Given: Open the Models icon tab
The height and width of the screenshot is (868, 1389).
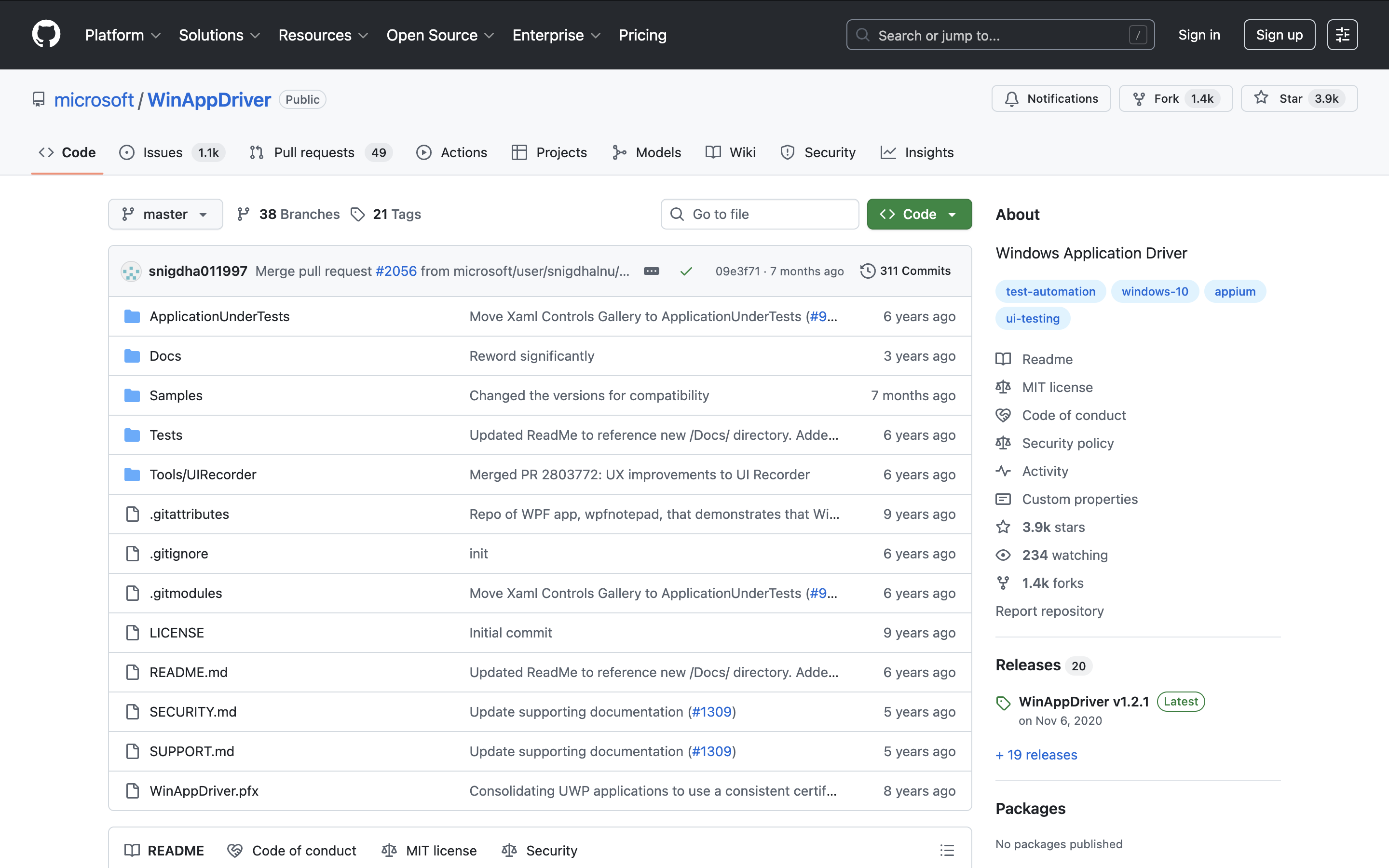Looking at the screenshot, I should point(620,152).
